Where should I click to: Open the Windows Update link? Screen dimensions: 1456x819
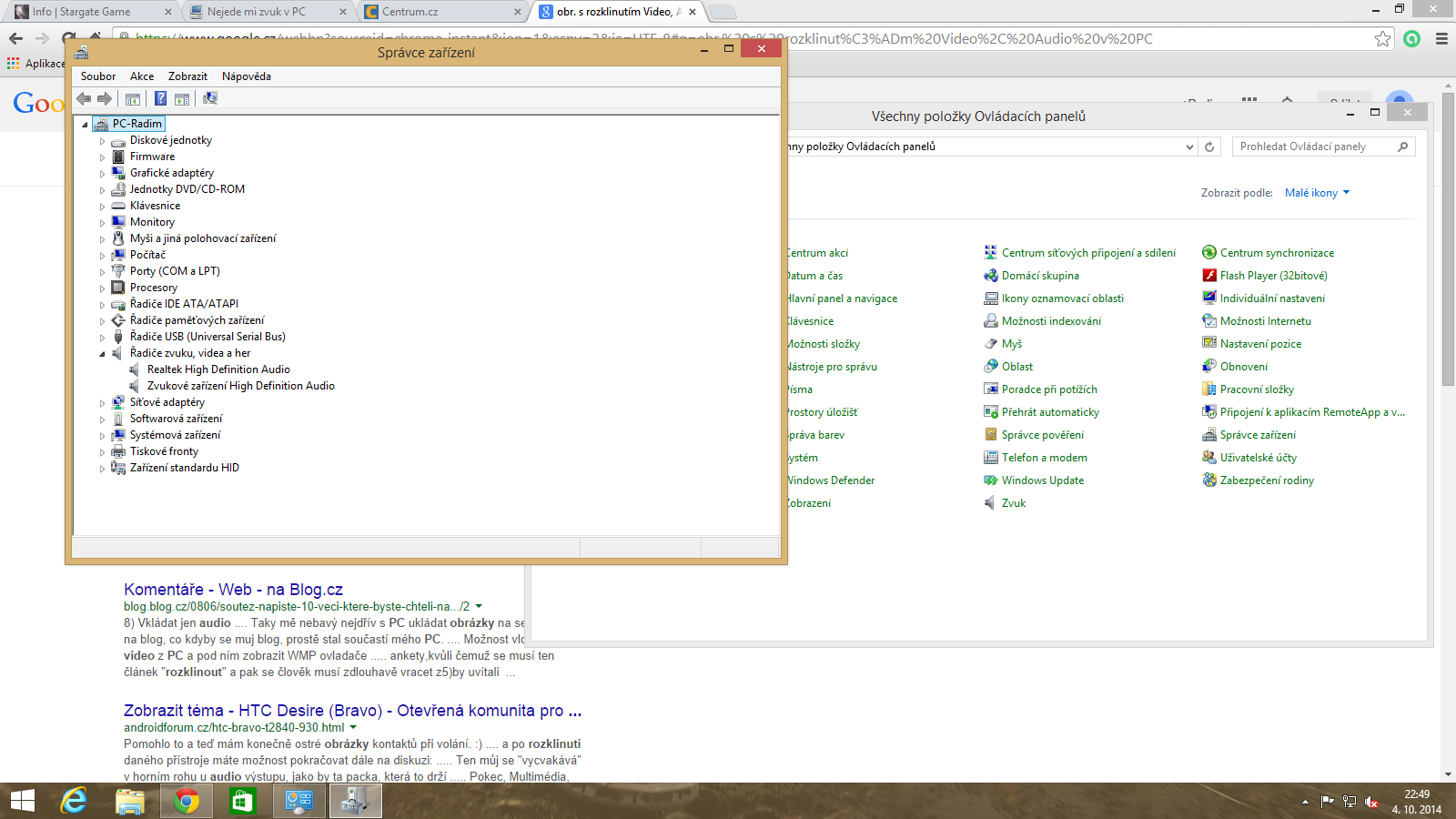tap(1042, 480)
